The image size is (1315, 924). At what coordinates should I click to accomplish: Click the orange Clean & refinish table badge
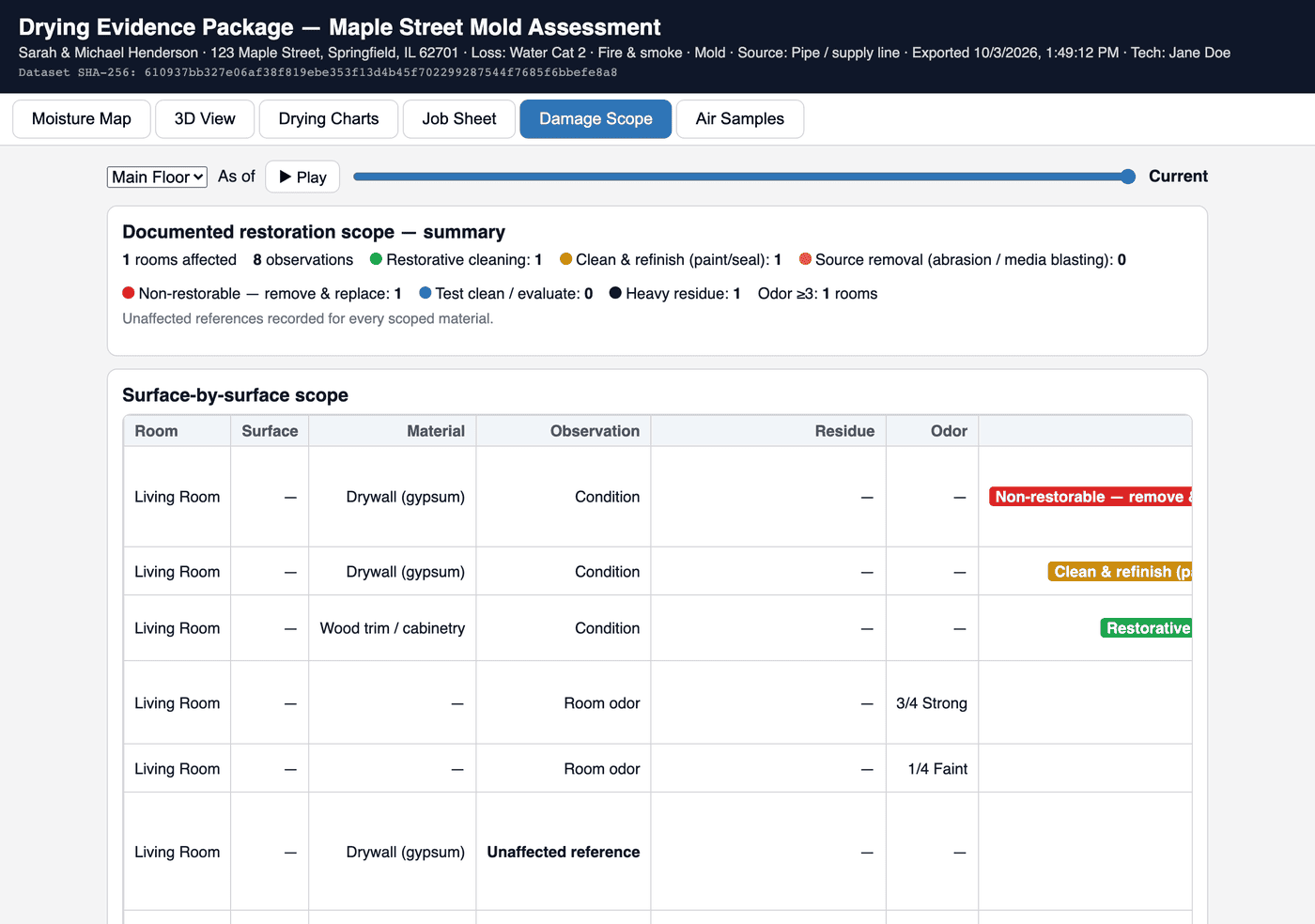click(x=1120, y=572)
